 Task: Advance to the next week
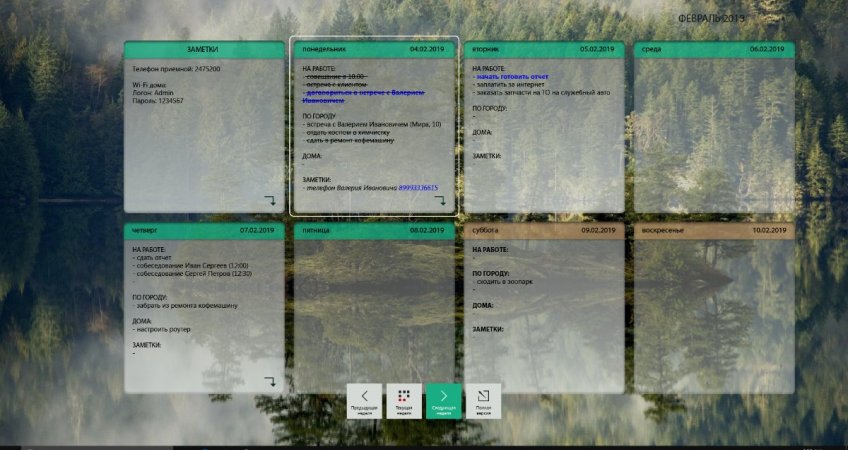pyautogui.click(x=444, y=400)
